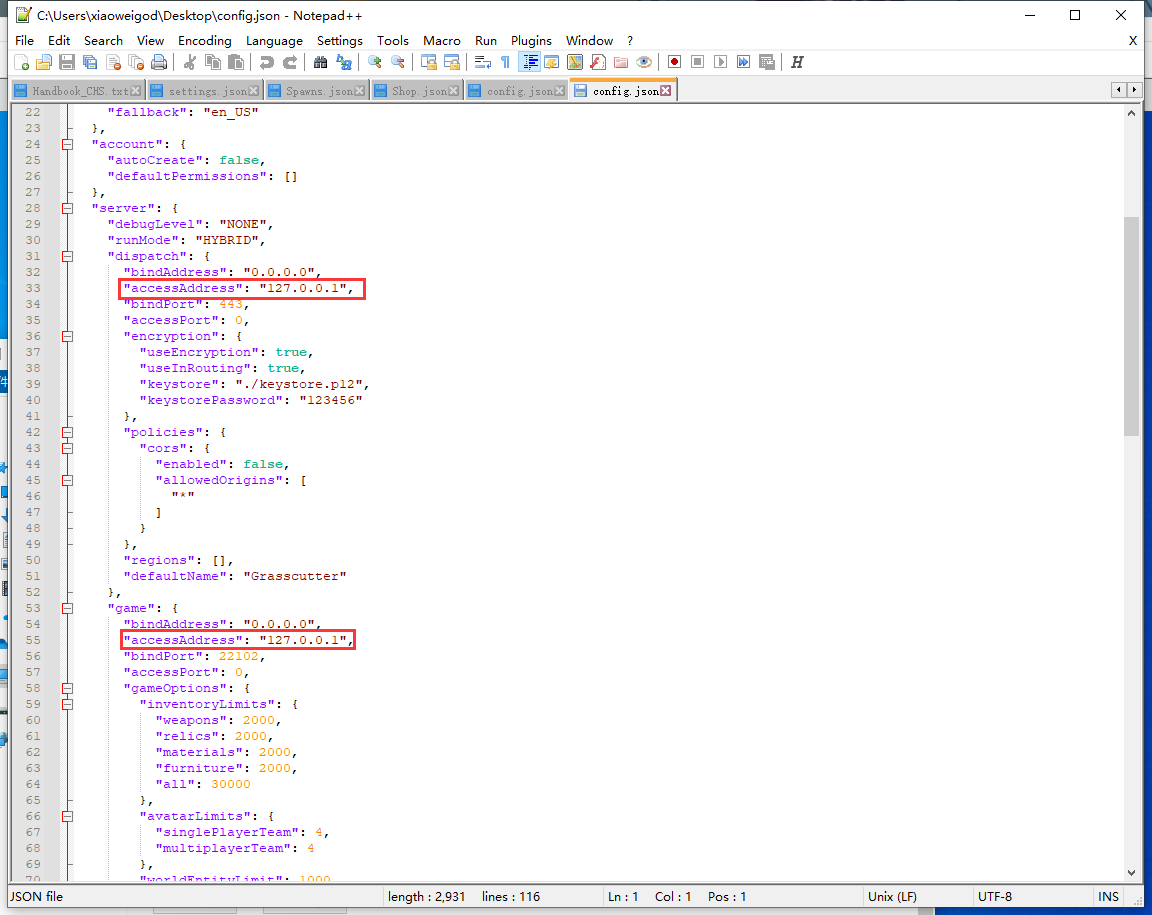Click the Print toolbar icon
This screenshot has height=915, width=1152.
point(159,62)
